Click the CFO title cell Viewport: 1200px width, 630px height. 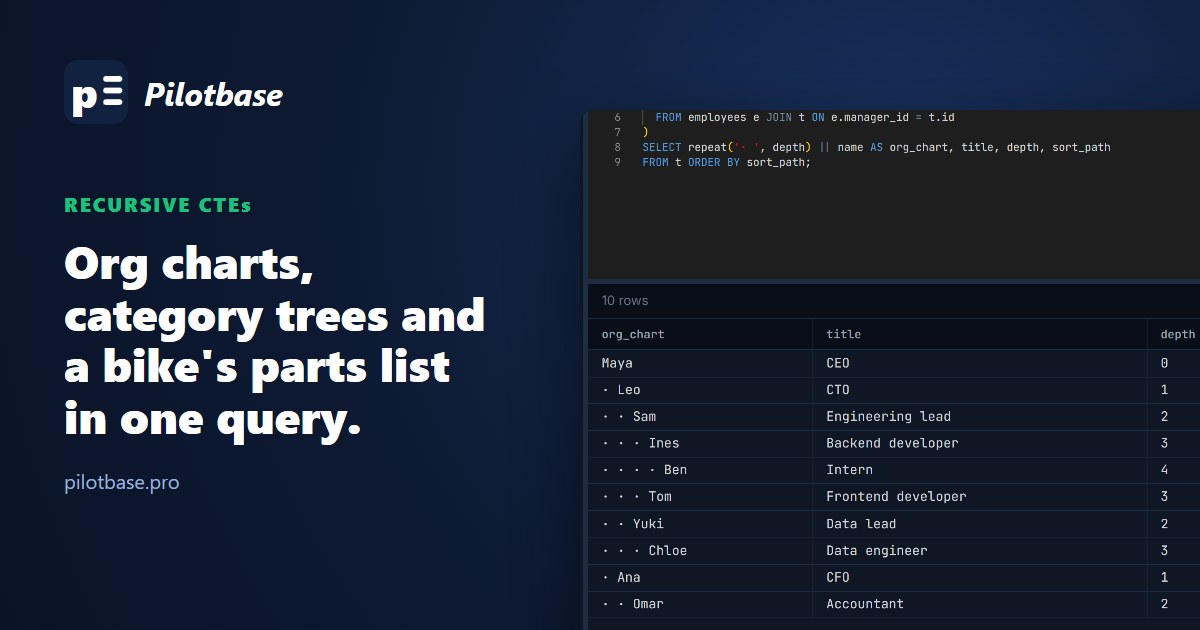pos(980,577)
